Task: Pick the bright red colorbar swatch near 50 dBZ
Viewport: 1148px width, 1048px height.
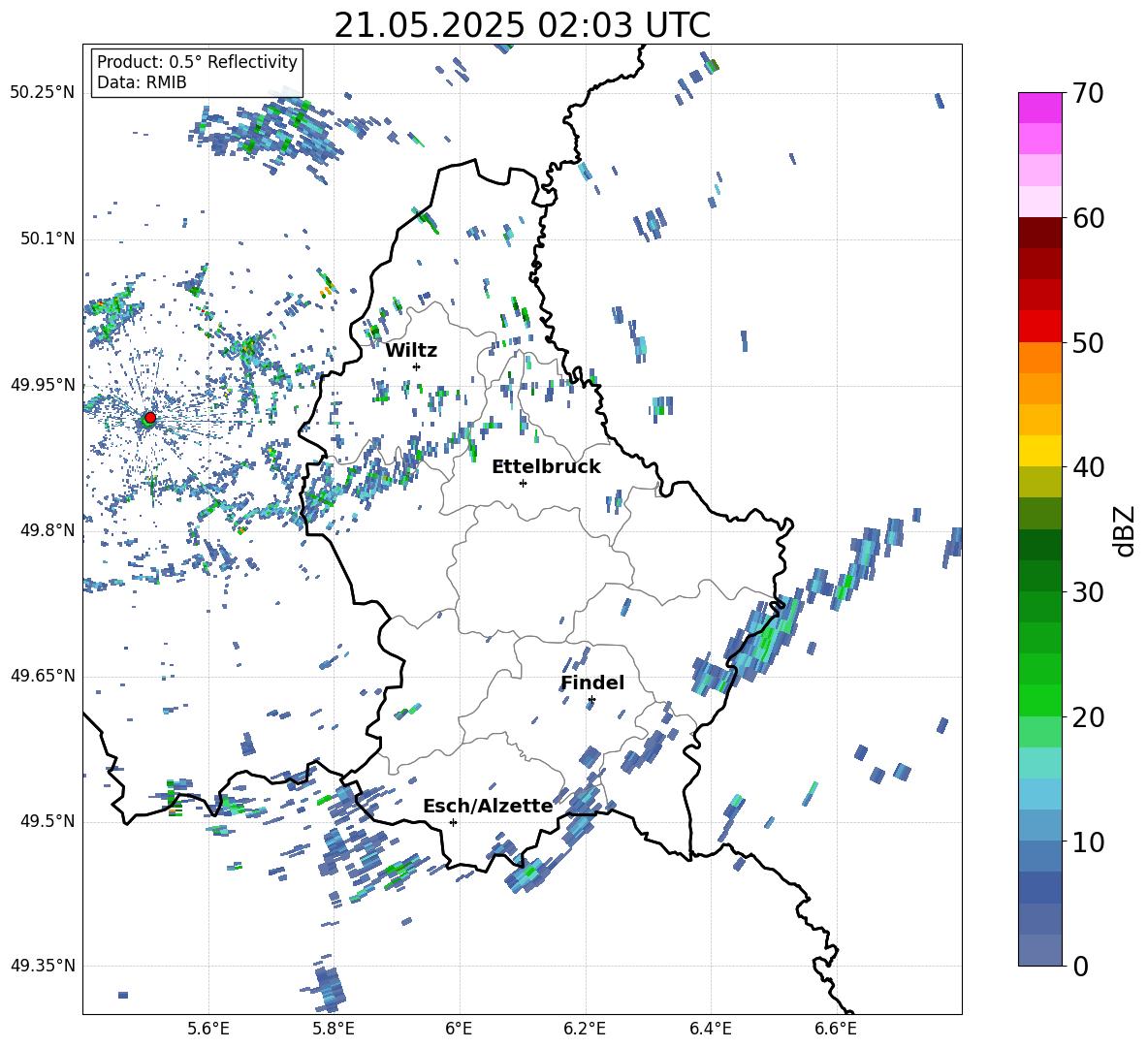Action: 1039,327
